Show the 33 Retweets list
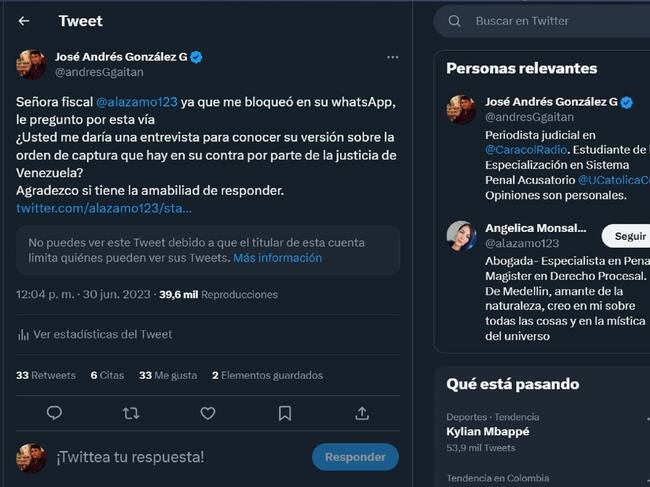Screen dimensions: 650x487 pos(46,375)
